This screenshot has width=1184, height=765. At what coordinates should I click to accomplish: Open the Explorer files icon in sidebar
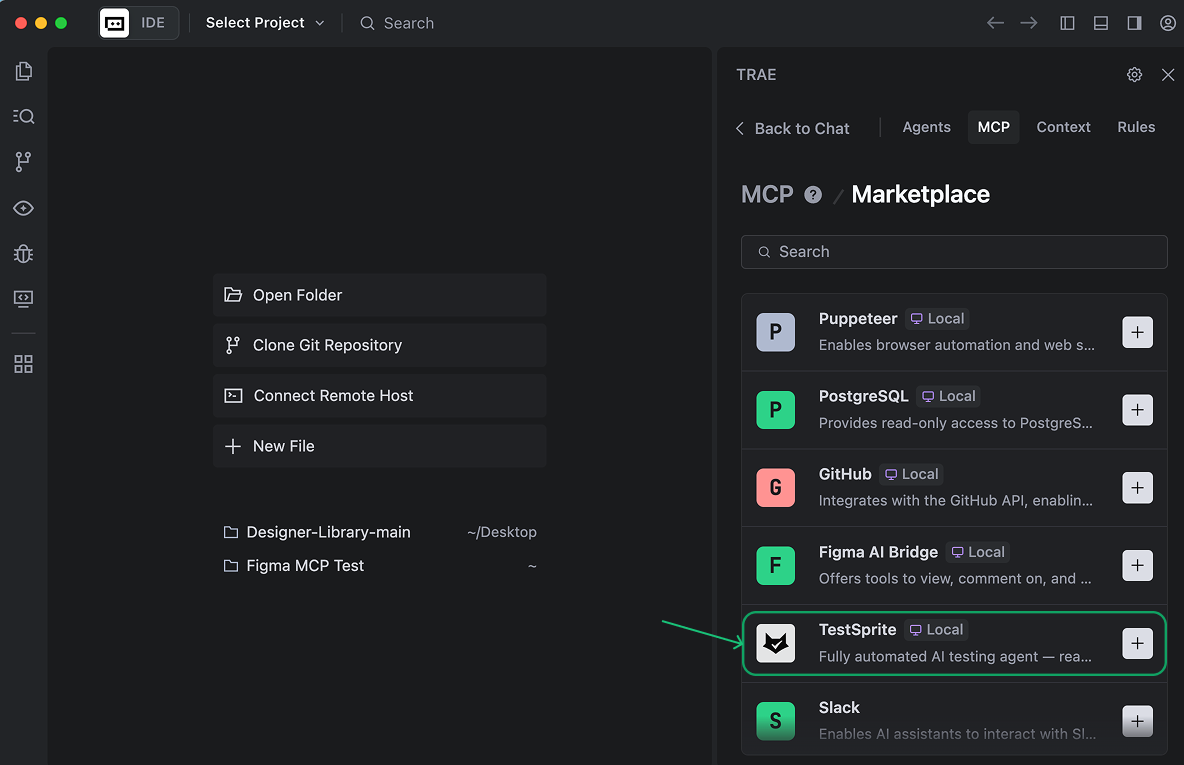(x=23, y=71)
